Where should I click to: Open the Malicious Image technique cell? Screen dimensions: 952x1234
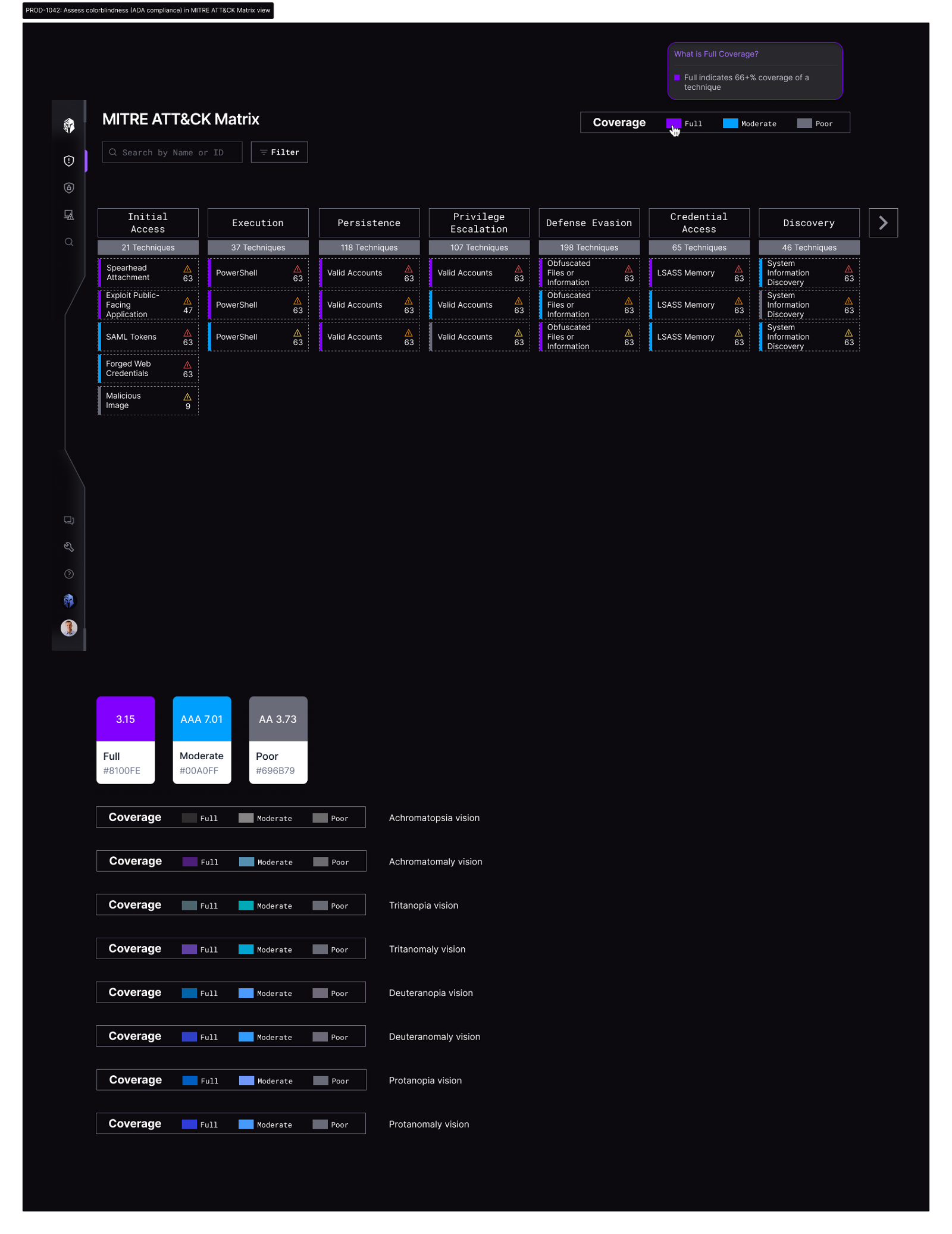coord(148,400)
